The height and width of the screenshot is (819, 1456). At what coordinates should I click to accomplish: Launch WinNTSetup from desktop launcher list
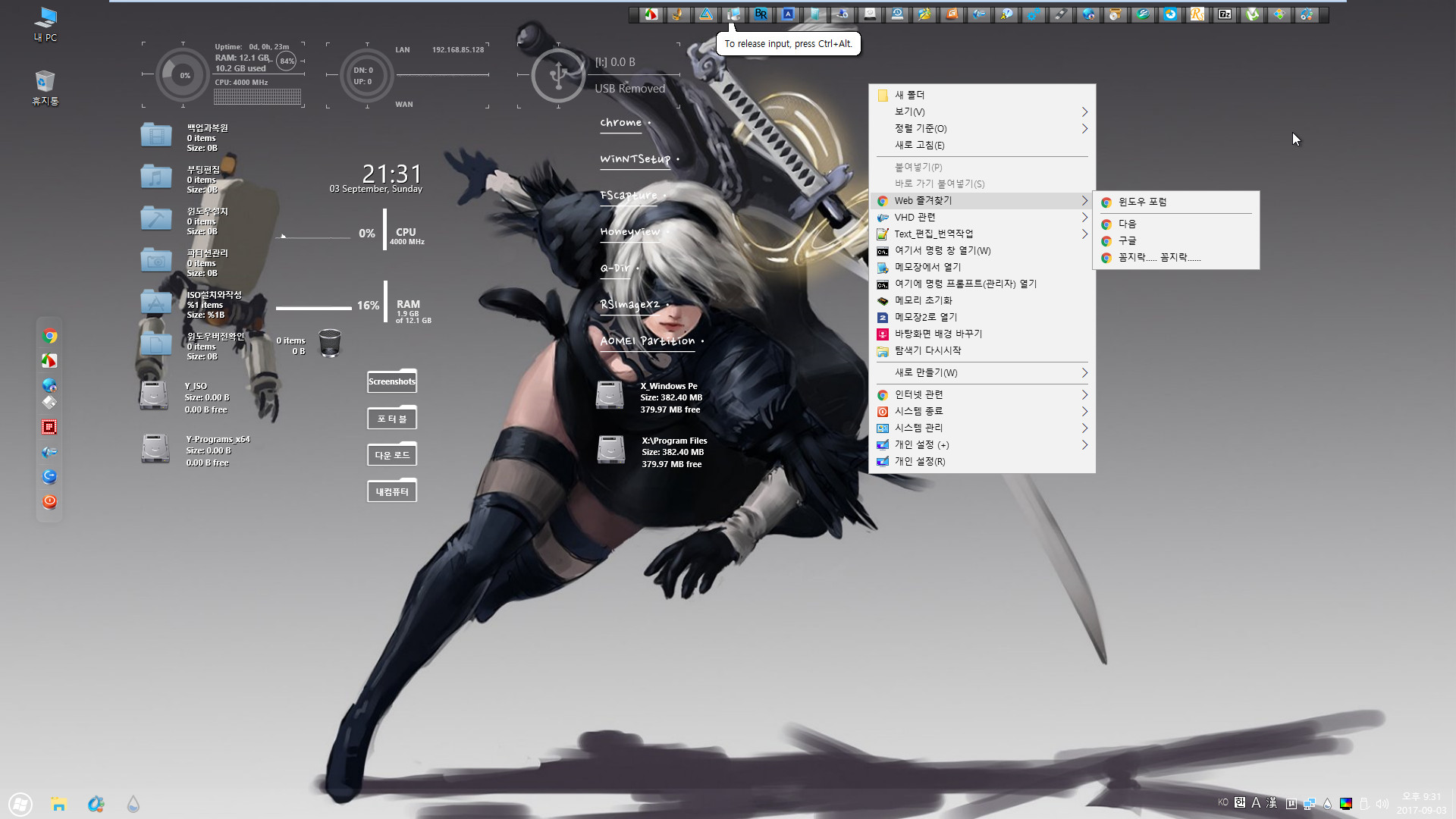pos(635,159)
